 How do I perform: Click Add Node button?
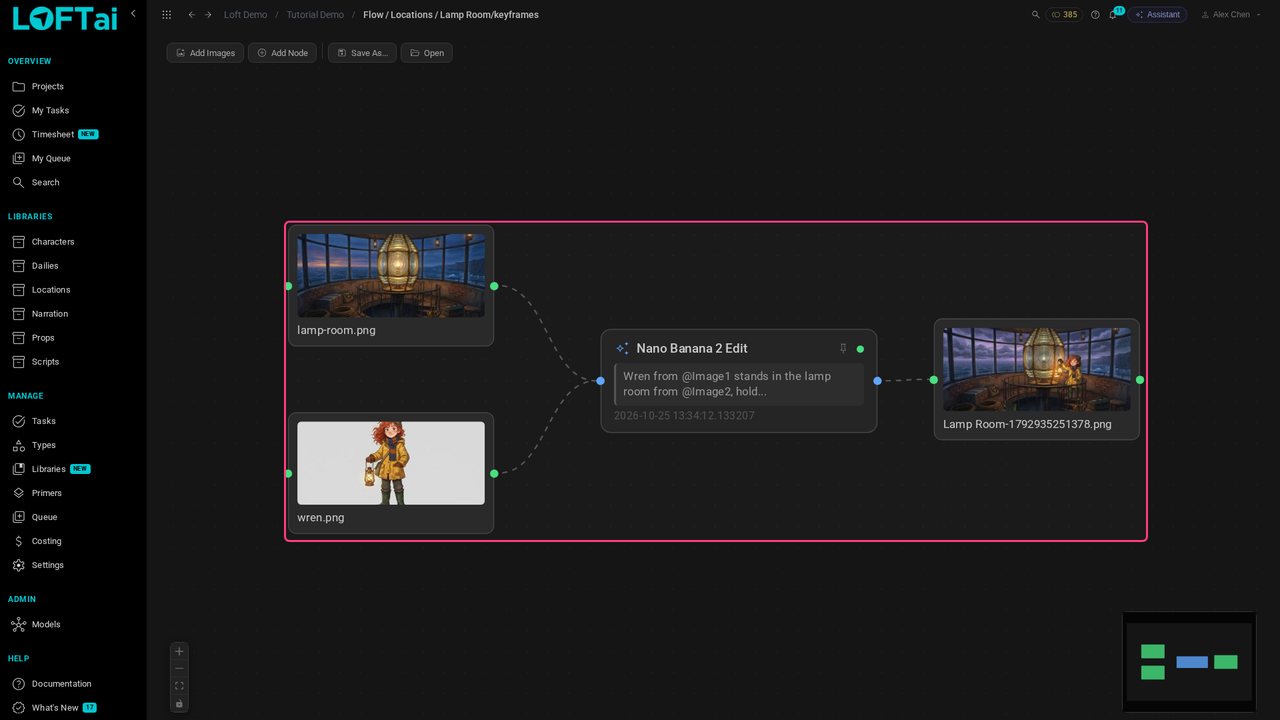(282, 53)
